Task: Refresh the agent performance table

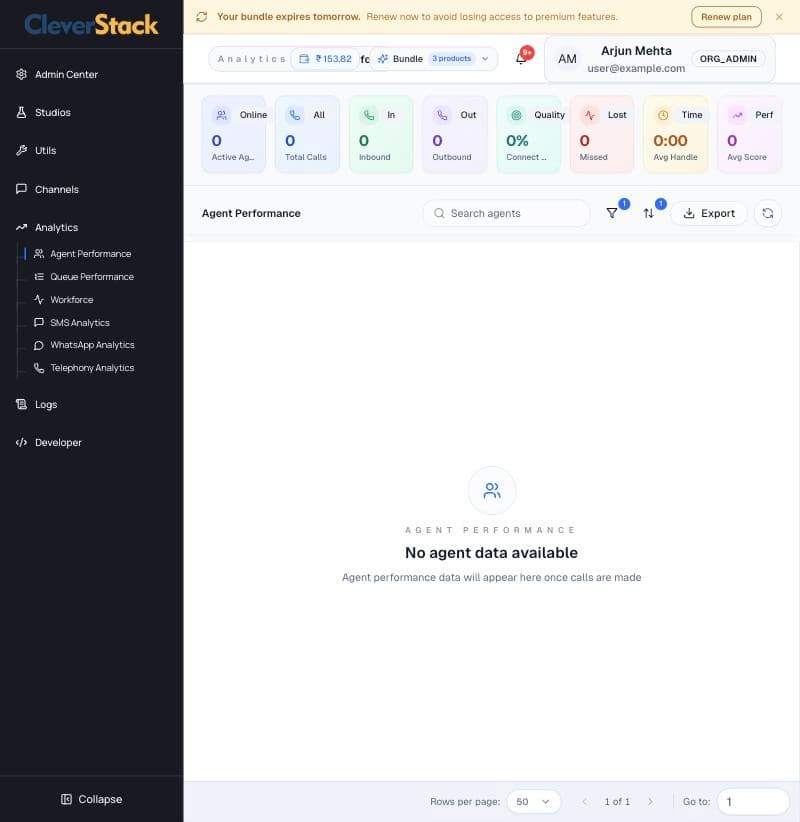Action: coord(767,213)
